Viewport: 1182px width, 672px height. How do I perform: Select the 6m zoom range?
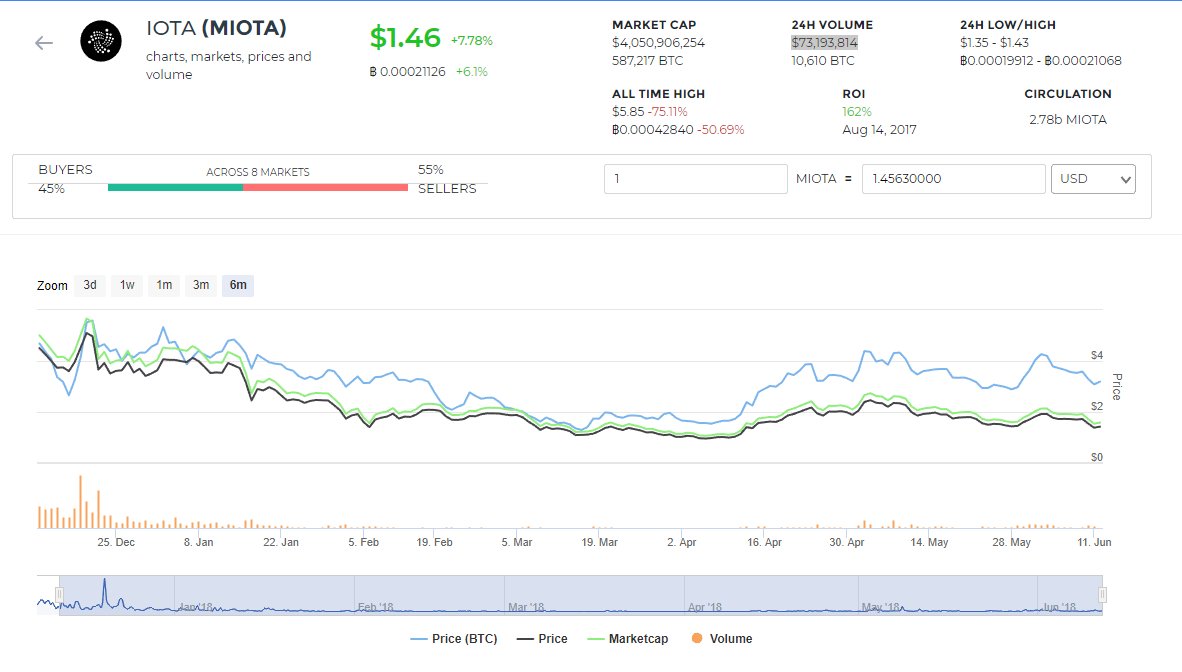pyautogui.click(x=238, y=285)
